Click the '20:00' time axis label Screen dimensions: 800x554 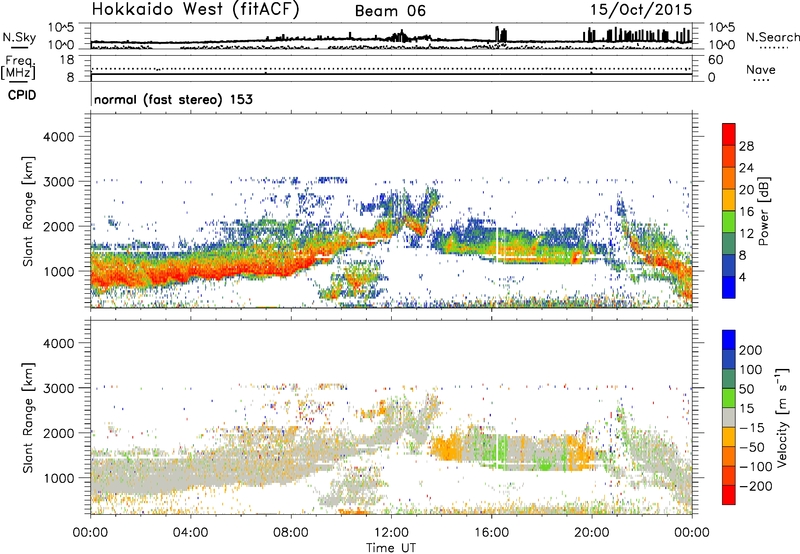coord(592,533)
